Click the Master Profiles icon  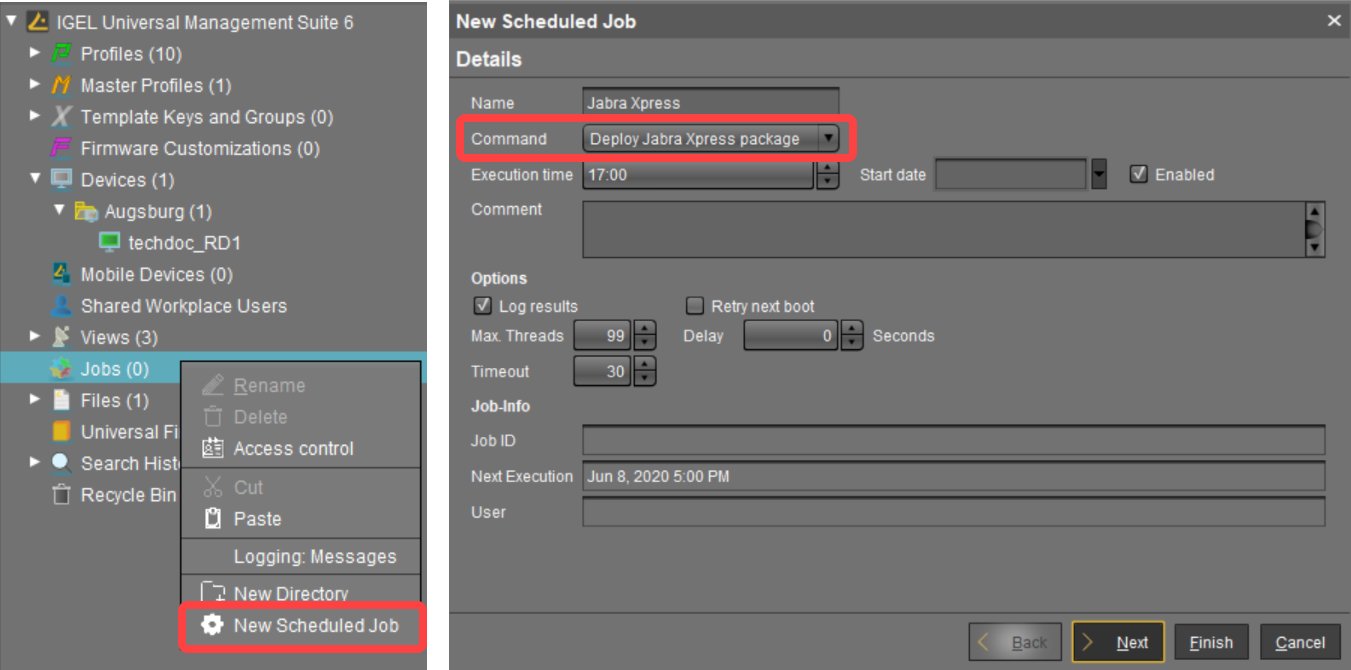tap(62, 86)
